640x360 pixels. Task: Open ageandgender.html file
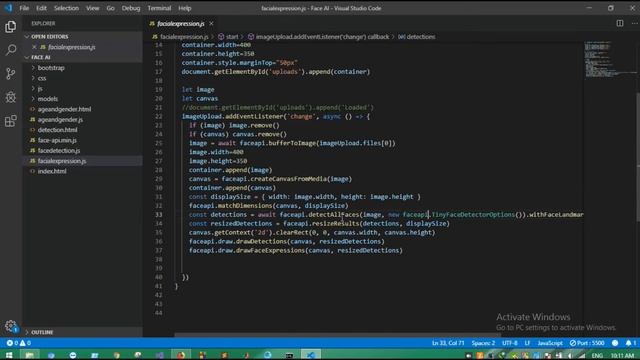[83, 109]
